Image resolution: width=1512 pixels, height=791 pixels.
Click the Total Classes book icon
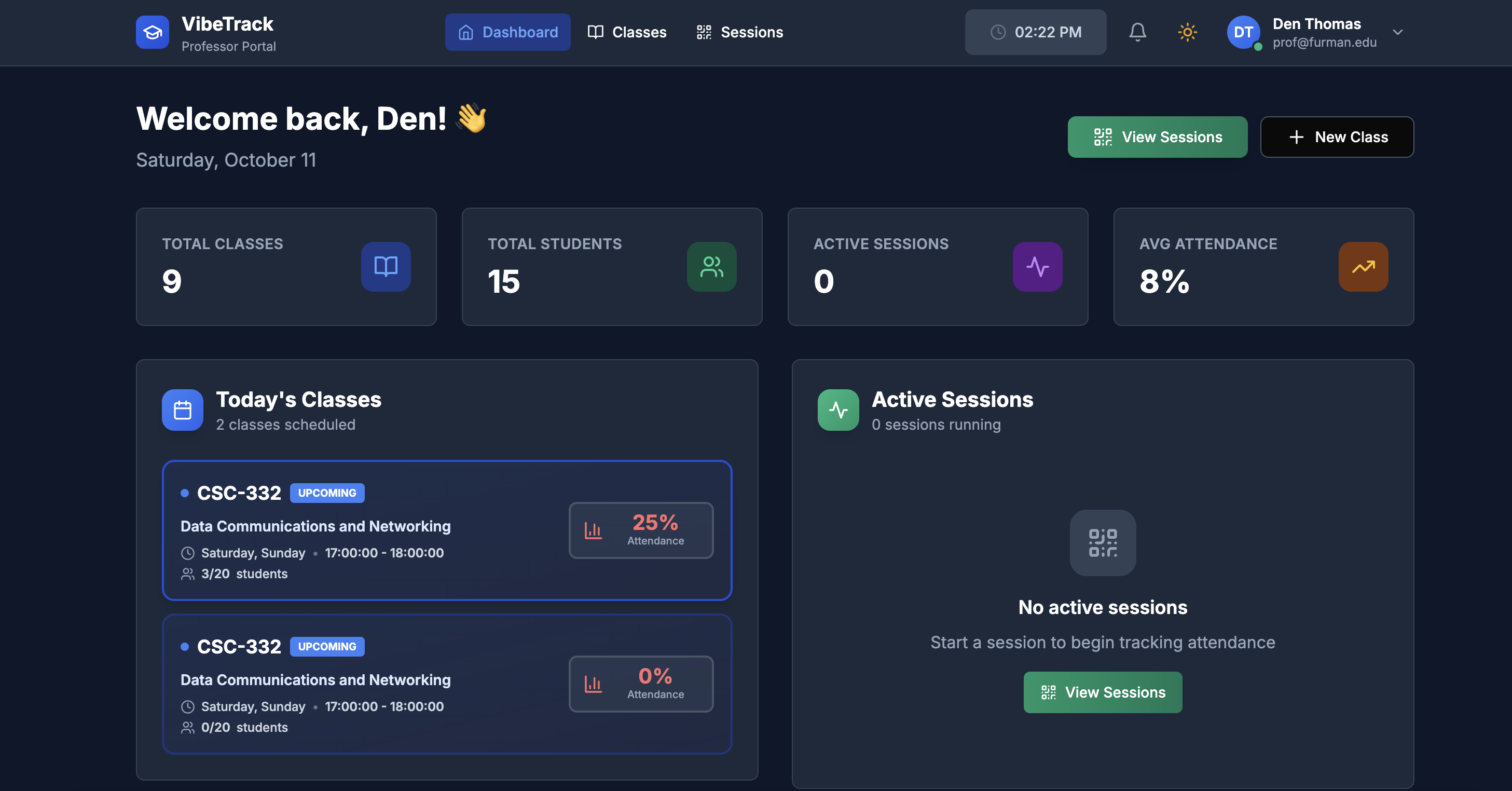click(386, 267)
